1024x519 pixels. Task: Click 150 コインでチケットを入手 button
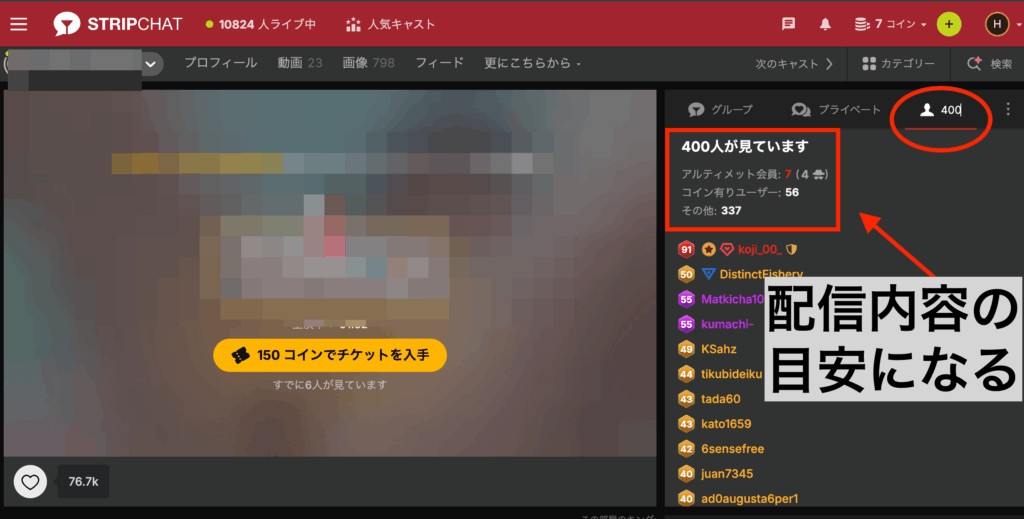click(x=330, y=355)
